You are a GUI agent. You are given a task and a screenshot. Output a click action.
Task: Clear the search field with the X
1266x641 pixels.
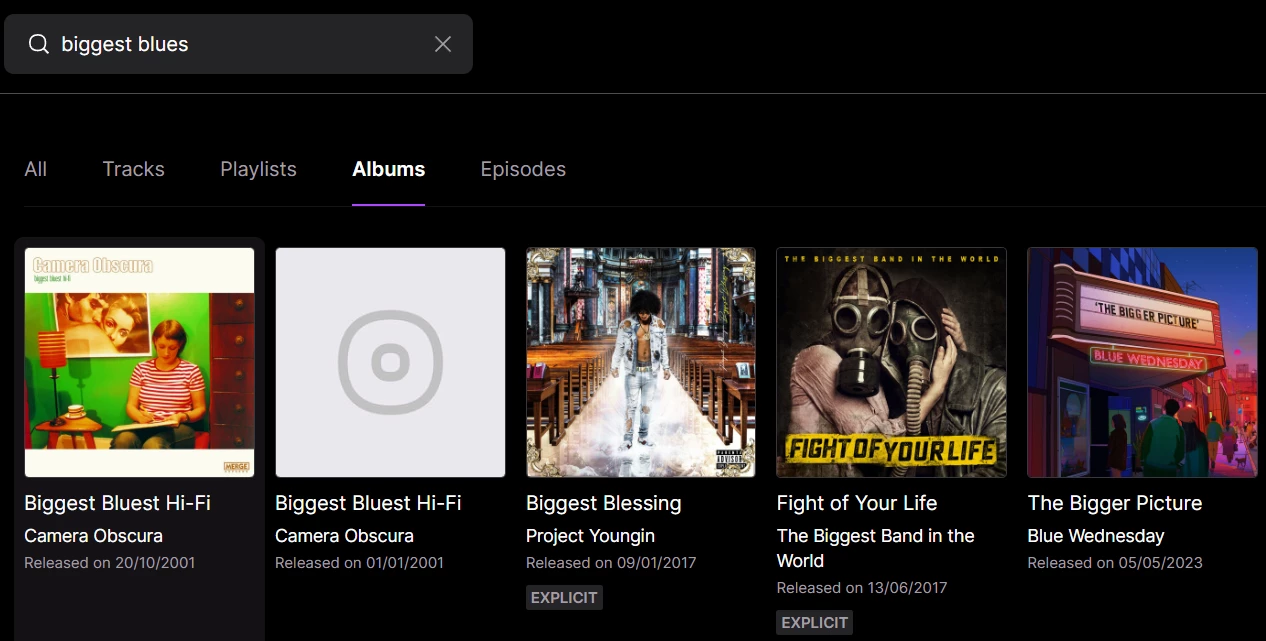(443, 44)
